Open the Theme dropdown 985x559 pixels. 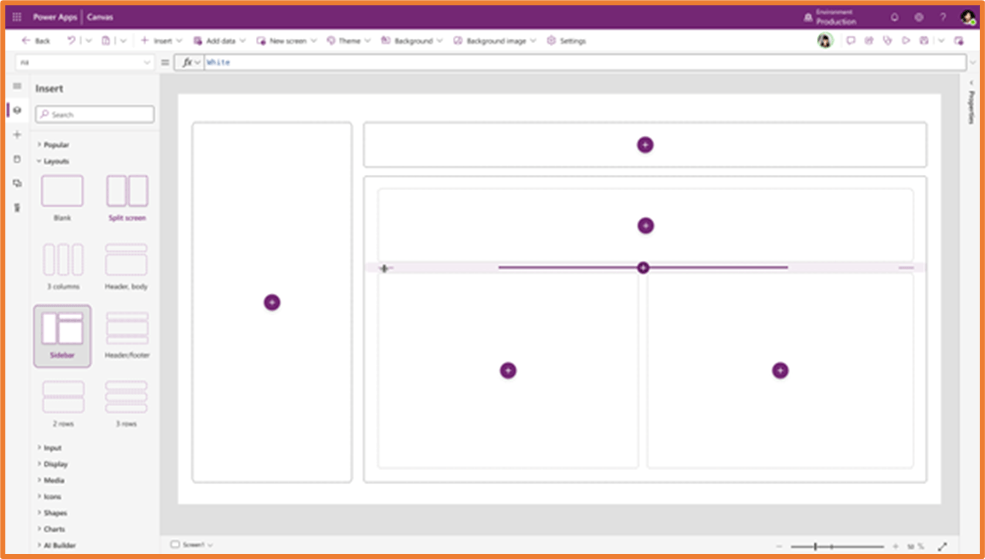tap(349, 41)
